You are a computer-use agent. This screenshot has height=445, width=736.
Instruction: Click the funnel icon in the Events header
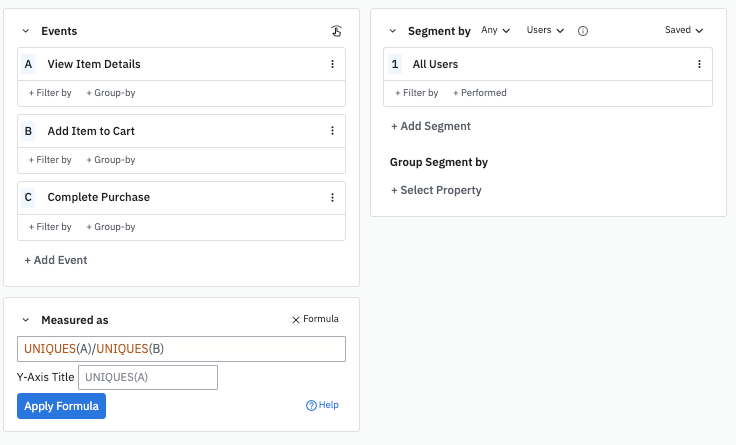click(x=337, y=31)
